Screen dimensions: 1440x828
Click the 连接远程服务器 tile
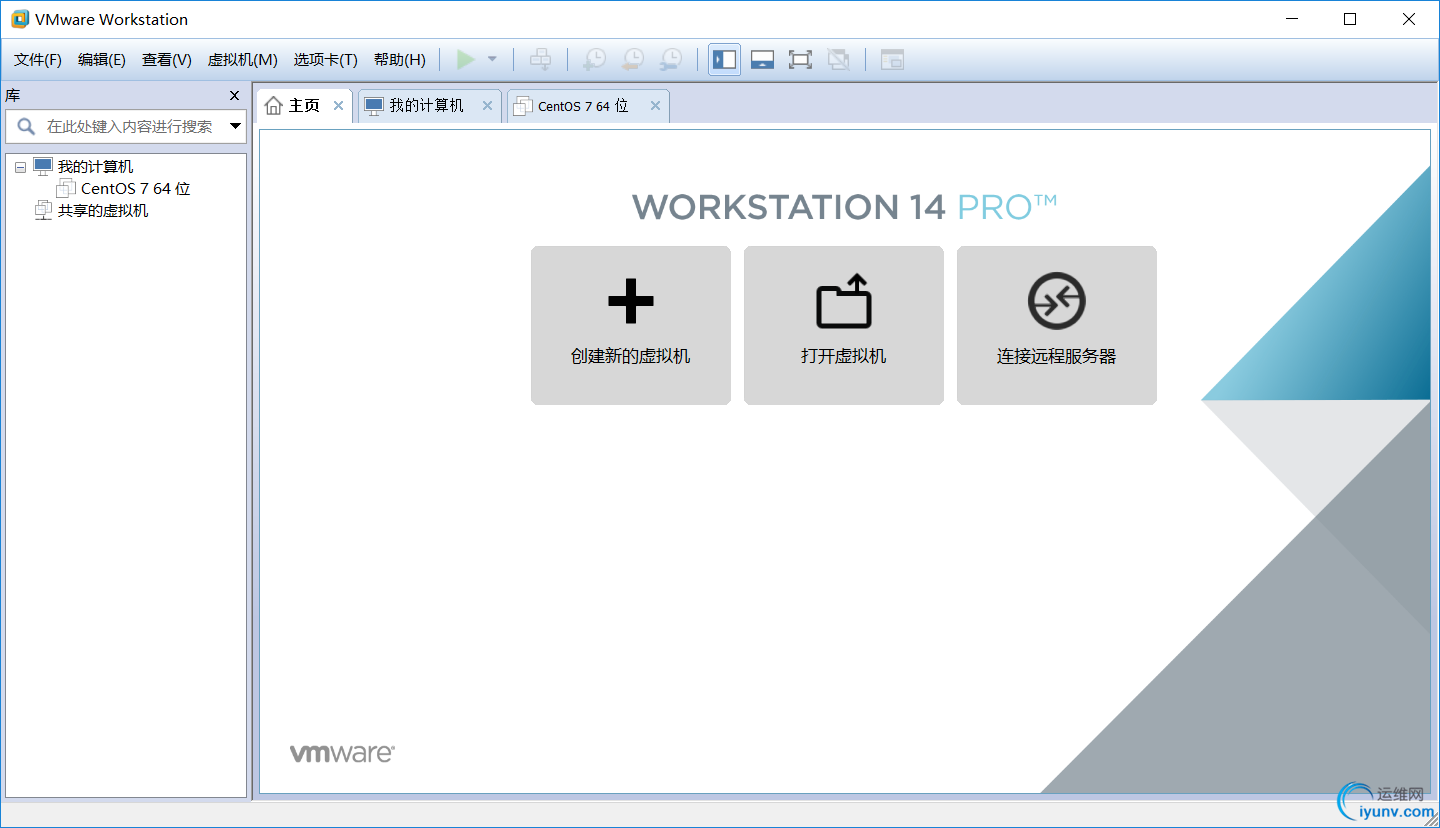tap(1057, 326)
